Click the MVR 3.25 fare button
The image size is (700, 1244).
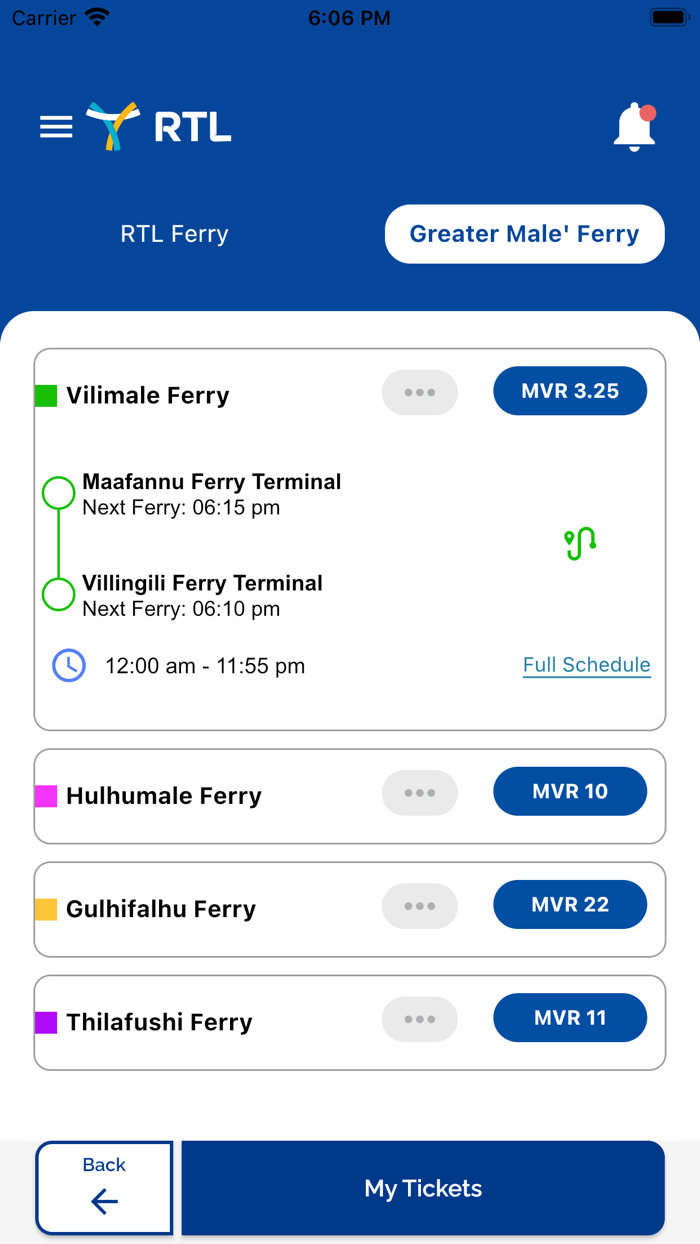coord(570,391)
